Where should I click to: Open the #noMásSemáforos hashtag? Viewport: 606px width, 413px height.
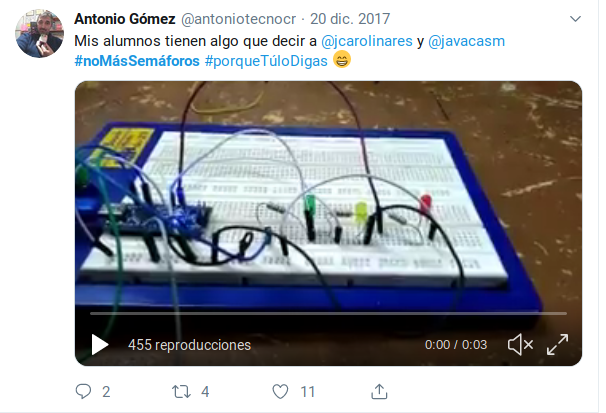(x=137, y=61)
